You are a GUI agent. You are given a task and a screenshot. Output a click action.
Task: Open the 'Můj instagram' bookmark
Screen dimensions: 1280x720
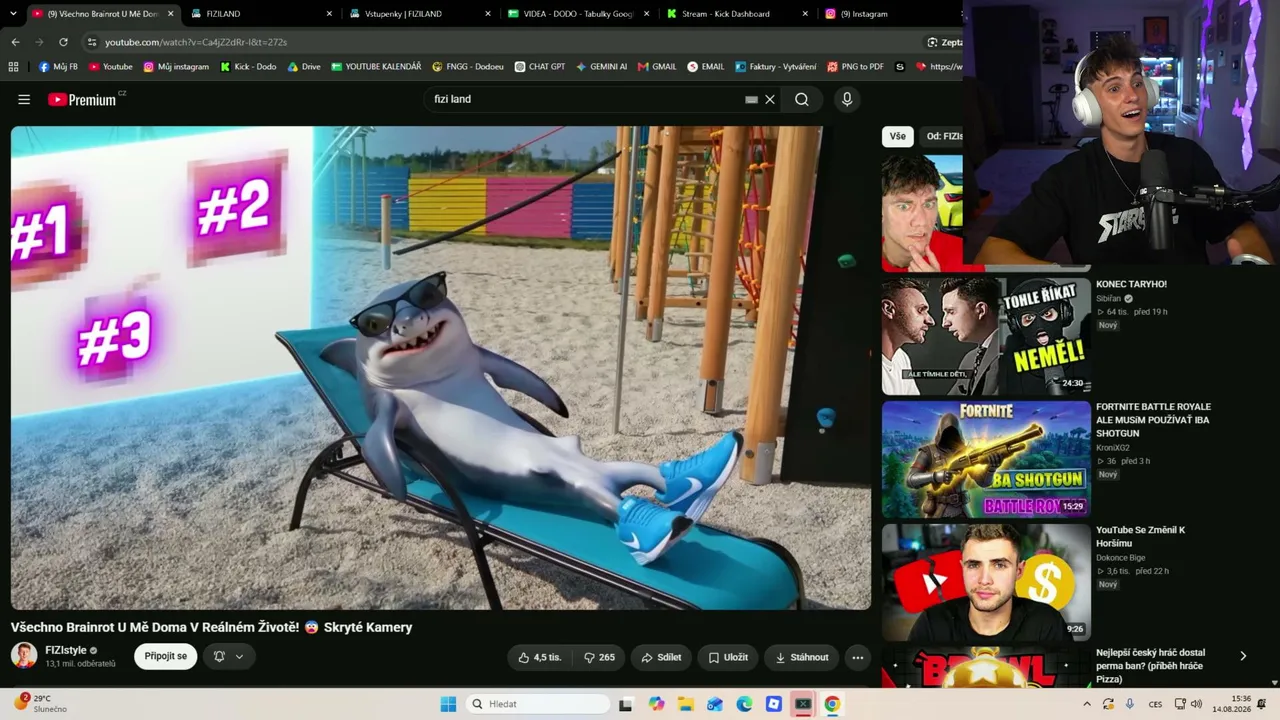click(x=176, y=67)
